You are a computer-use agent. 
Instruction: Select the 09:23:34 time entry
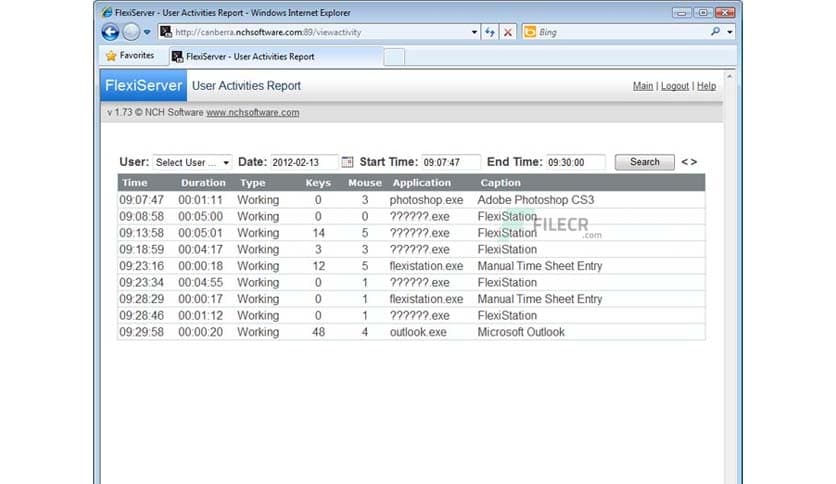tap(141, 283)
